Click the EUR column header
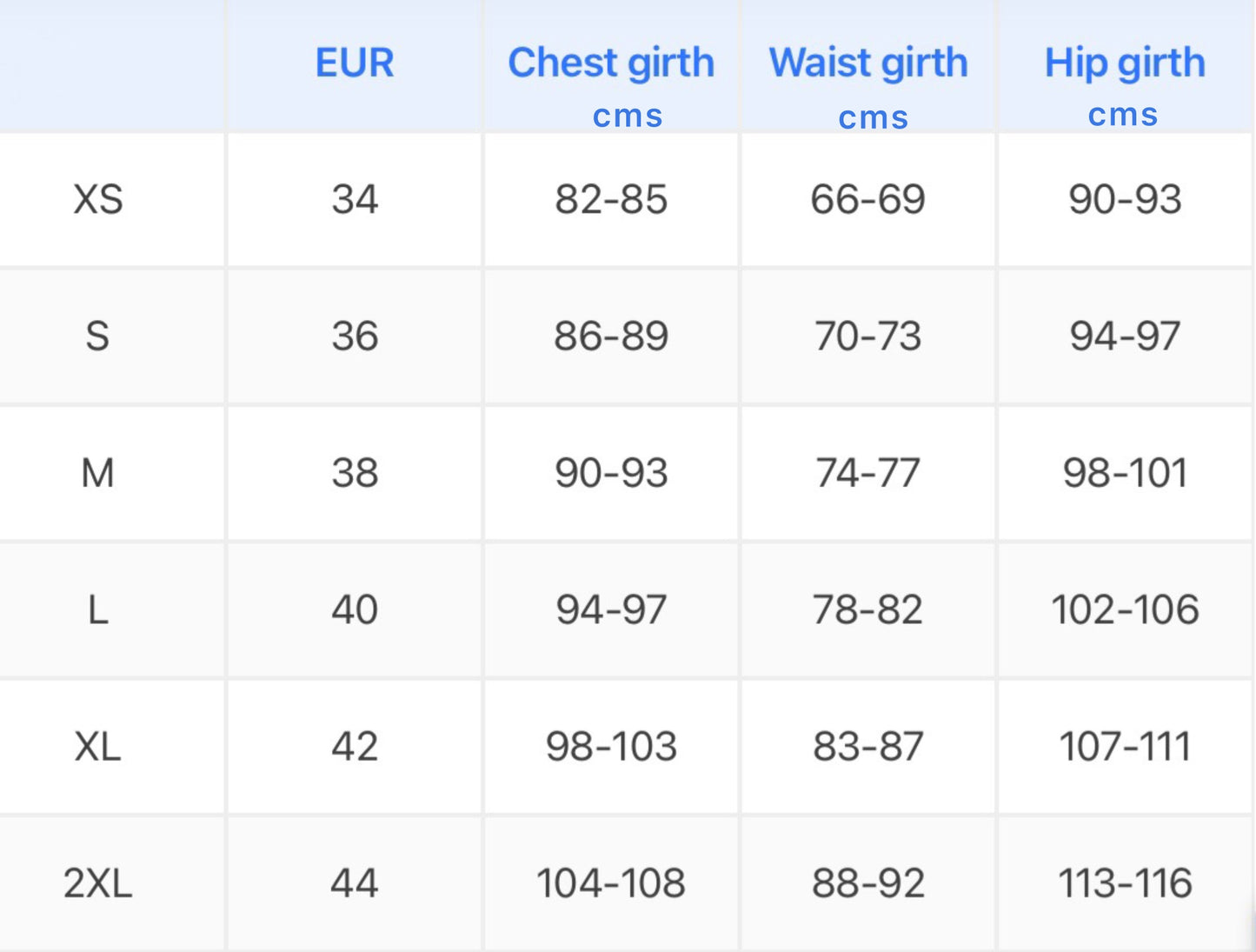Viewport: 1256px width, 952px height. click(355, 63)
